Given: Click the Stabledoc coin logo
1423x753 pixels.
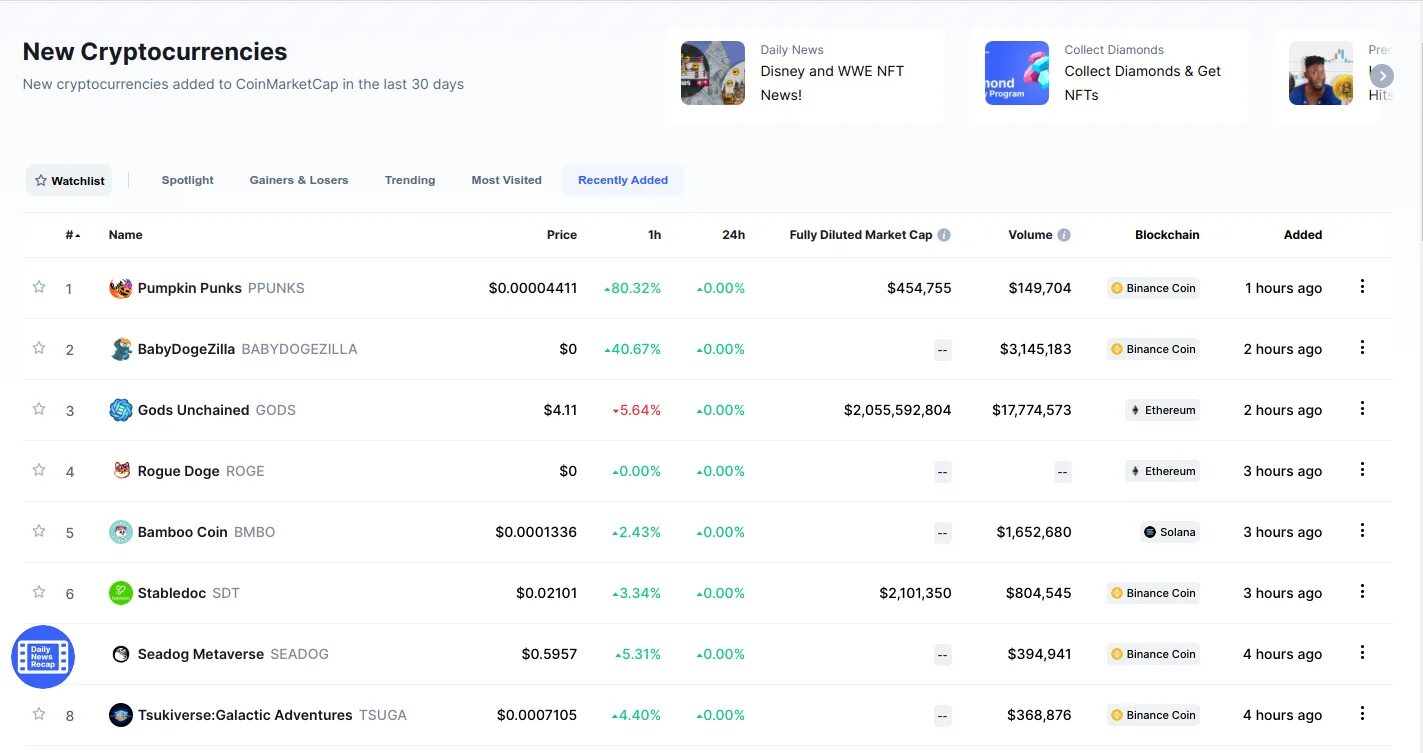Looking at the screenshot, I should [x=121, y=593].
